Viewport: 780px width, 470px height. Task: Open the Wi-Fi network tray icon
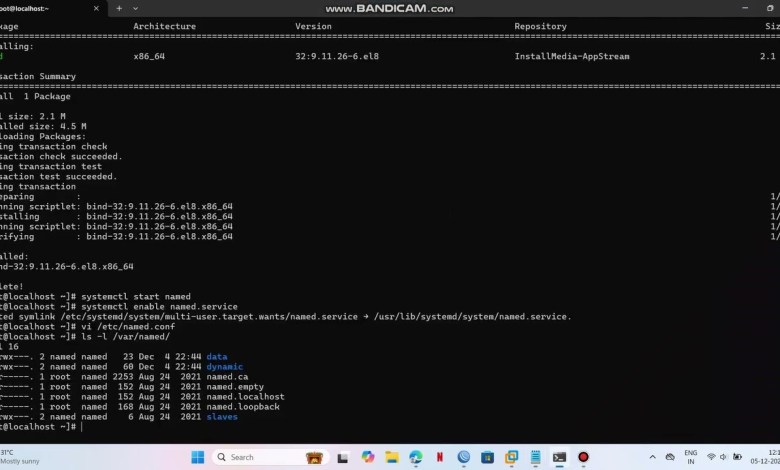pos(711,457)
